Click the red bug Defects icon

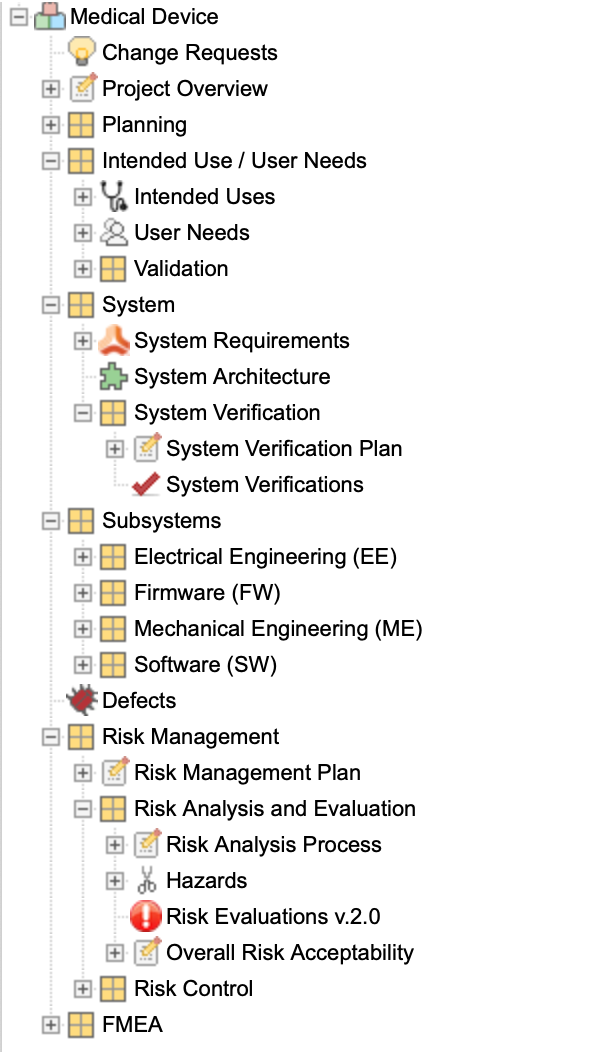click(x=82, y=700)
